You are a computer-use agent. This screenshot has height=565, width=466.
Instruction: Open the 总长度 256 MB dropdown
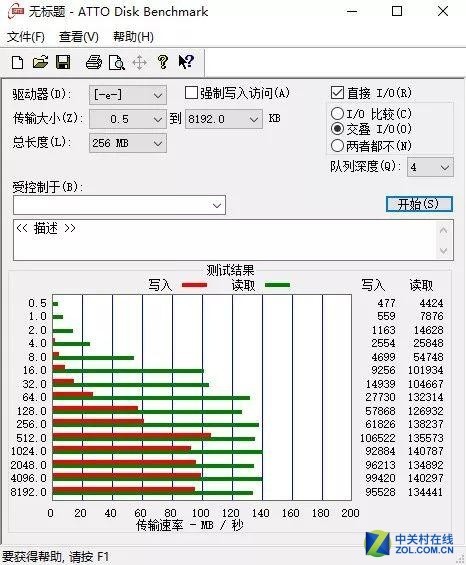tap(128, 143)
